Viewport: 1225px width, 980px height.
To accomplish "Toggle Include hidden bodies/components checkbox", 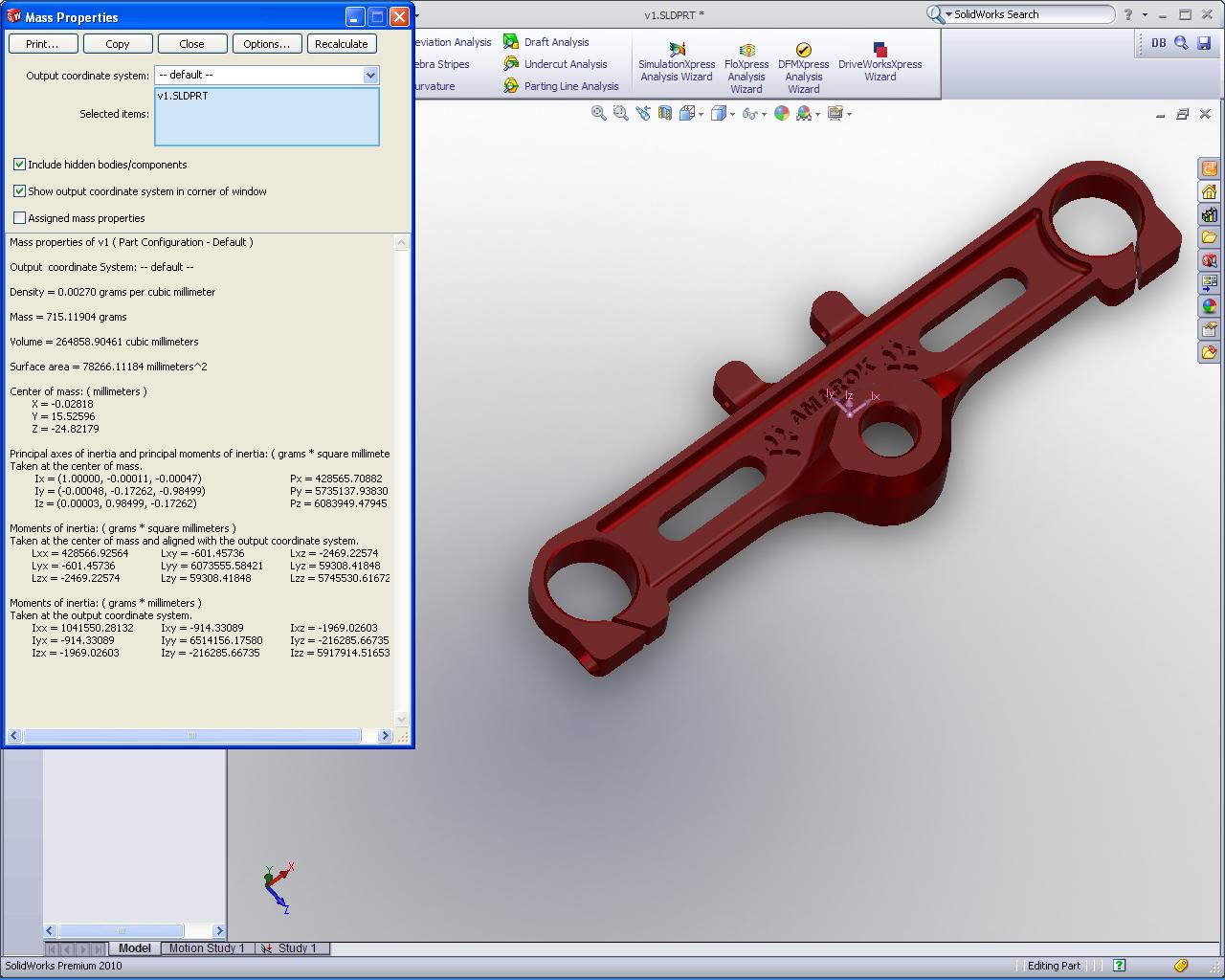I will [19, 165].
